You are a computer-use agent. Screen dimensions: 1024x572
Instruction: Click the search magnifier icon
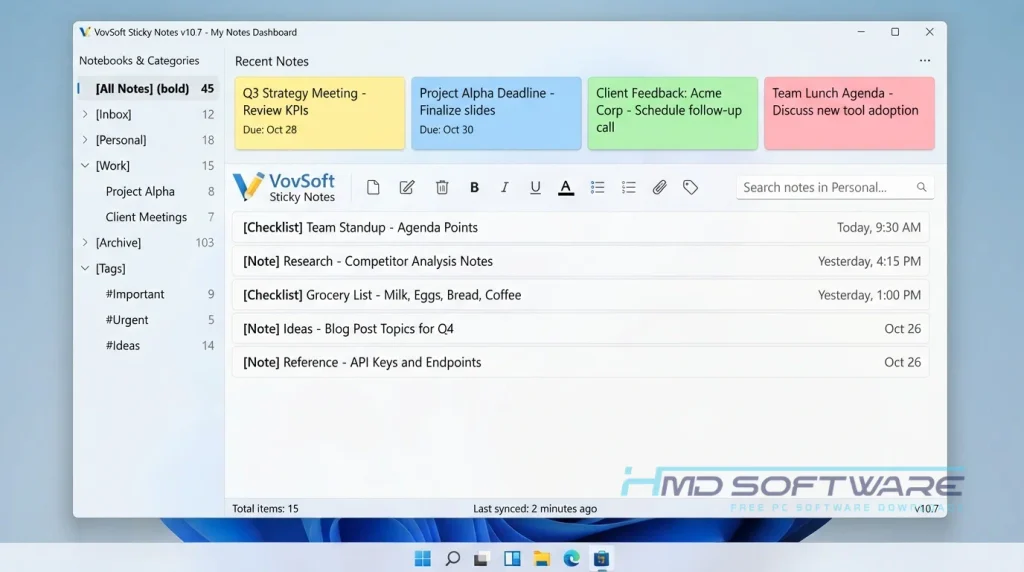point(921,187)
